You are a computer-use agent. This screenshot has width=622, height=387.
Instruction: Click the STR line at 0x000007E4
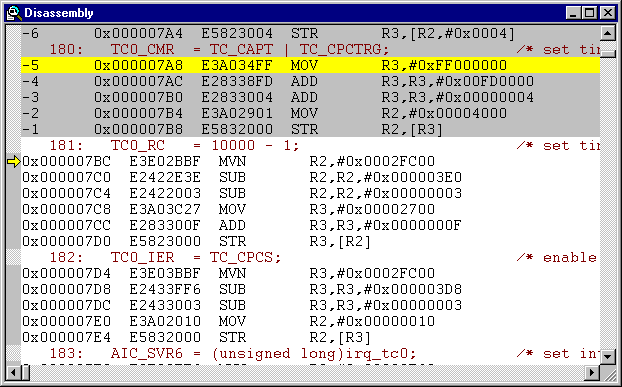310,337
